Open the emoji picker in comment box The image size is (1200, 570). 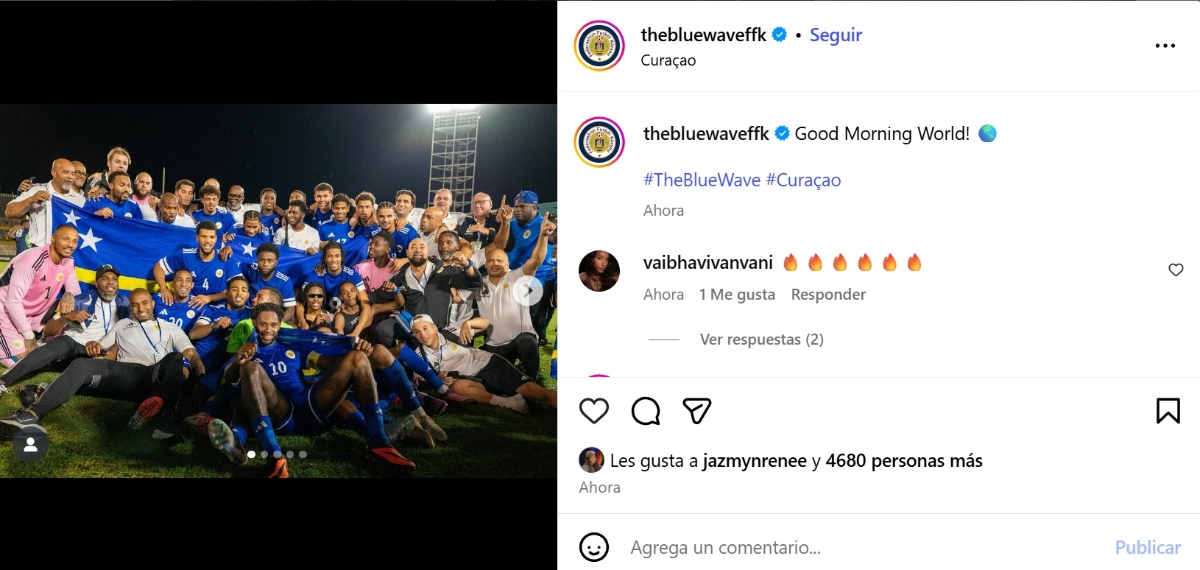[x=594, y=547]
